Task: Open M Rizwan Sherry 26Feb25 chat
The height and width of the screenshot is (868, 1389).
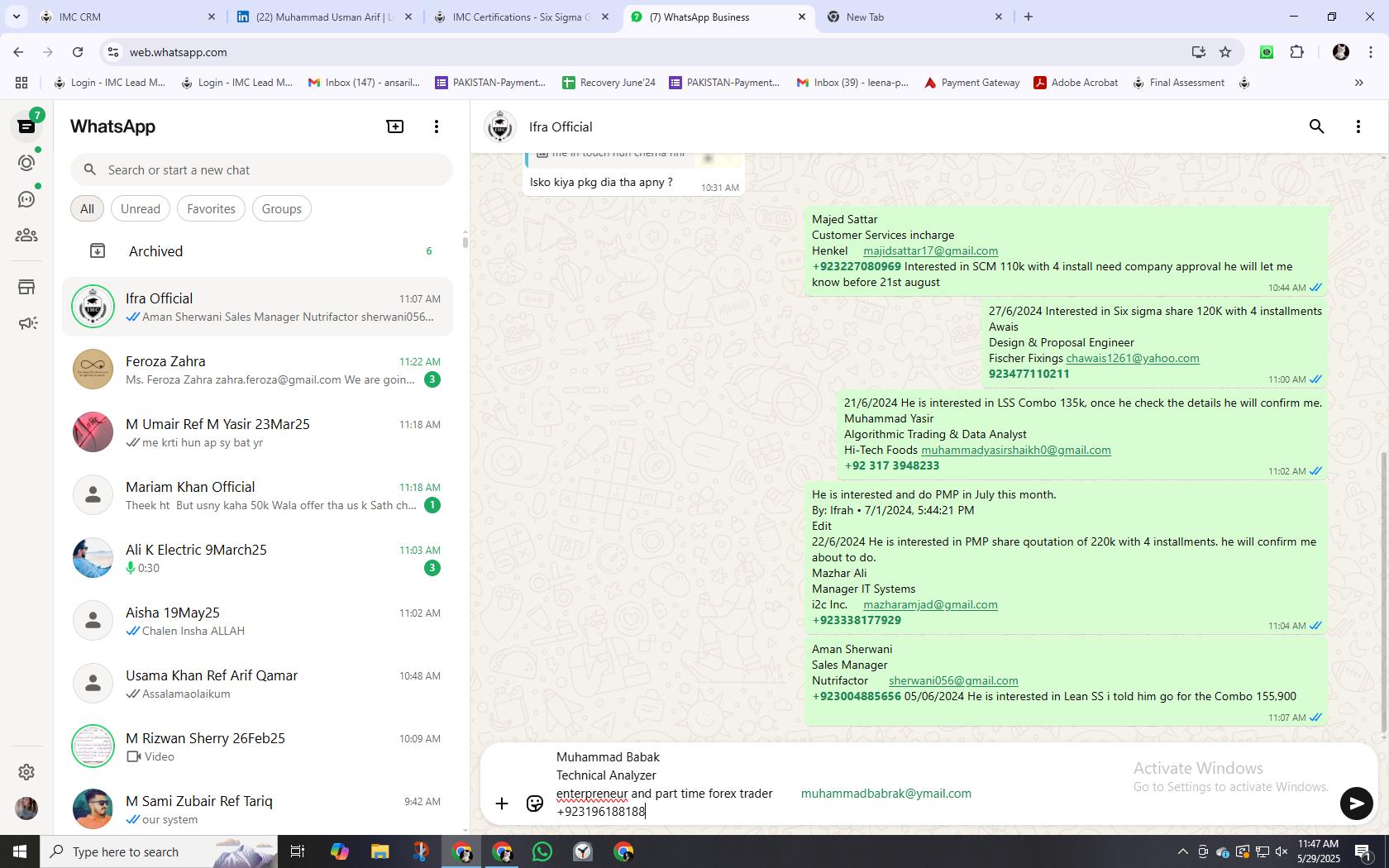Action: (x=258, y=746)
